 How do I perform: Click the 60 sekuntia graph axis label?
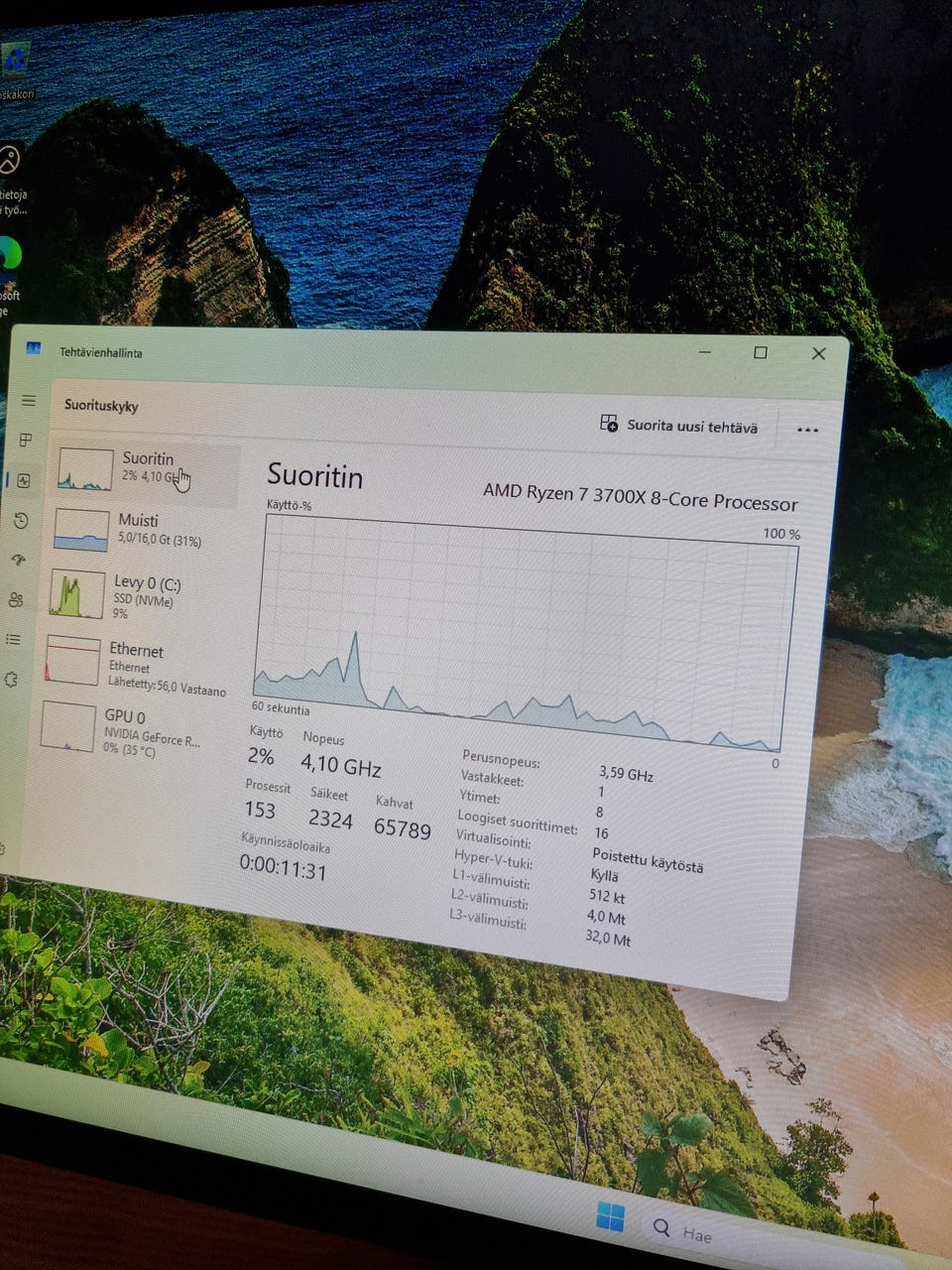(281, 708)
